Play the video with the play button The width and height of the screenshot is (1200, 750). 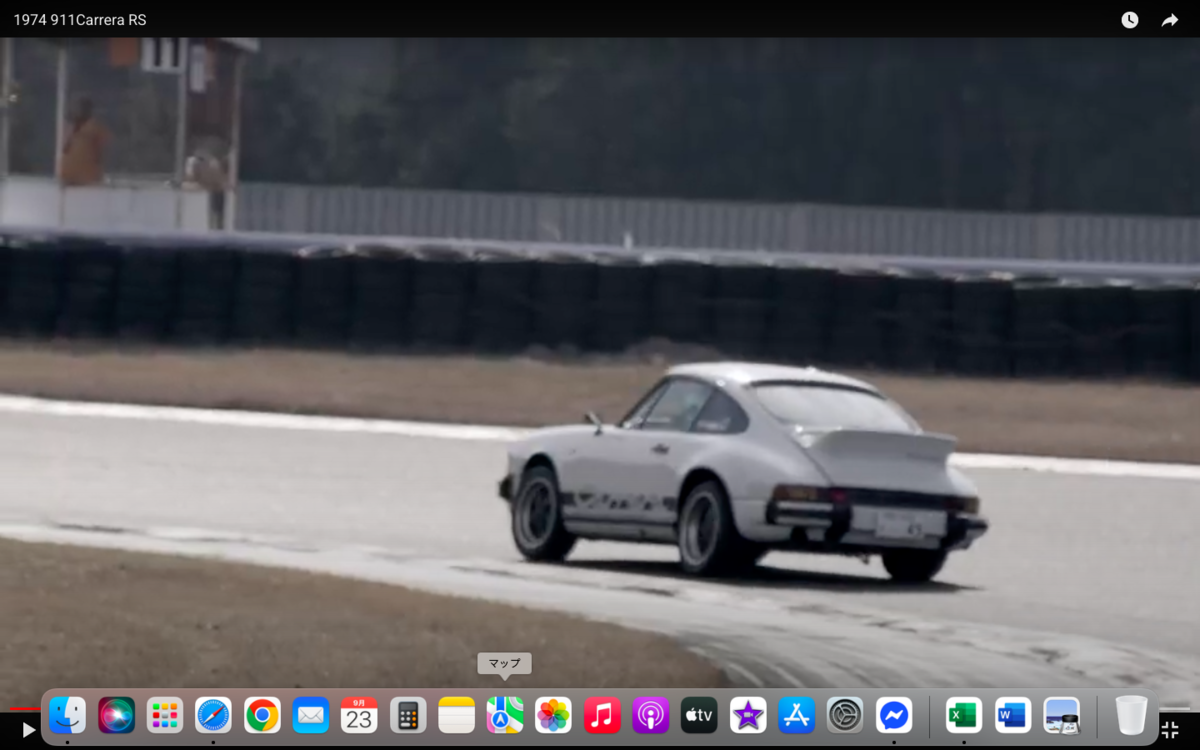coord(28,730)
